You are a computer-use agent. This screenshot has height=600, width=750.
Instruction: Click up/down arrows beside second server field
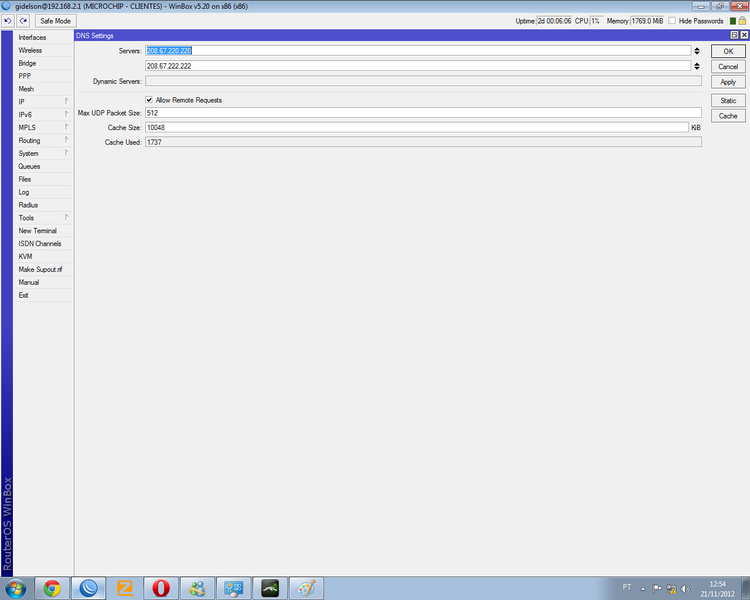coord(697,66)
